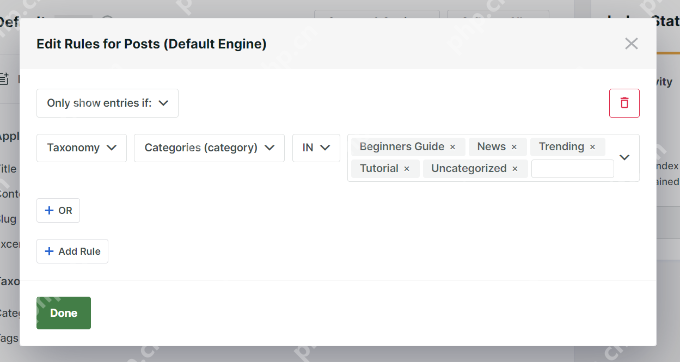This screenshot has height=362, width=680.
Task: Select the Tutorial tag text
Action: (379, 168)
